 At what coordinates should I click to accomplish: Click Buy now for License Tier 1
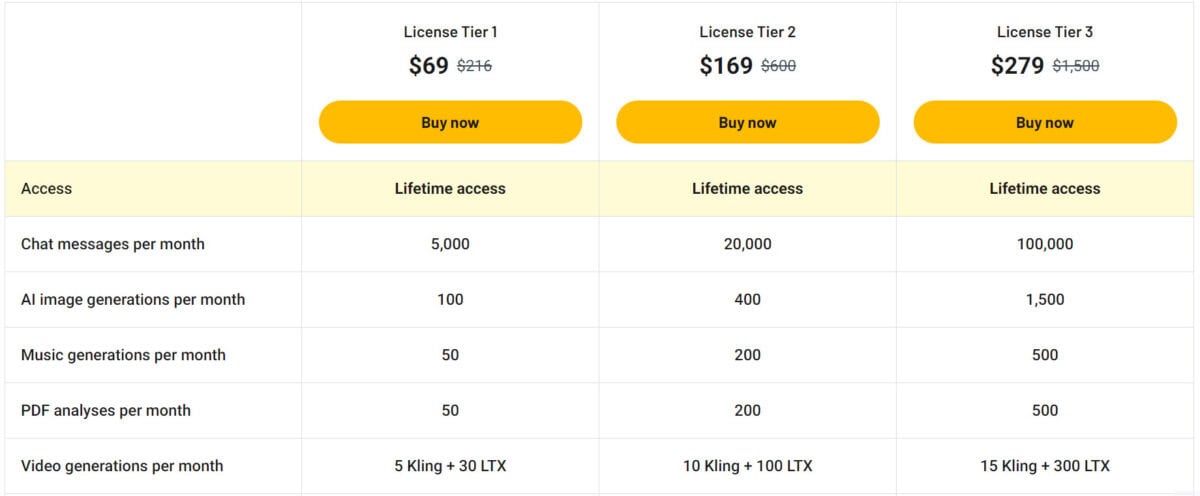pyautogui.click(x=450, y=122)
